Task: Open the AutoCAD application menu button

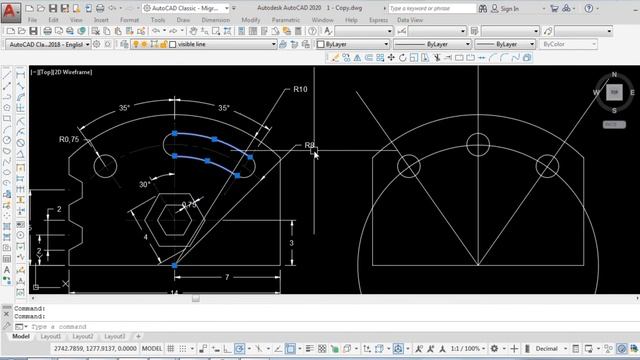Action: [11, 12]
